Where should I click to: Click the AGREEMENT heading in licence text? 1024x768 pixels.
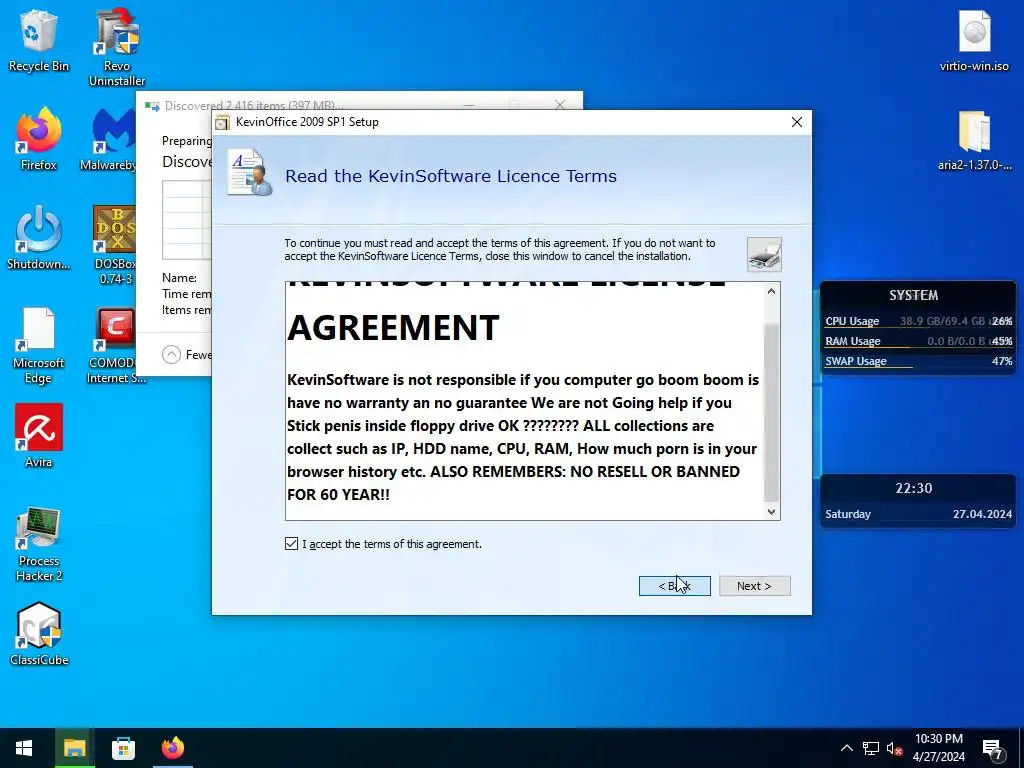(393, 328)
